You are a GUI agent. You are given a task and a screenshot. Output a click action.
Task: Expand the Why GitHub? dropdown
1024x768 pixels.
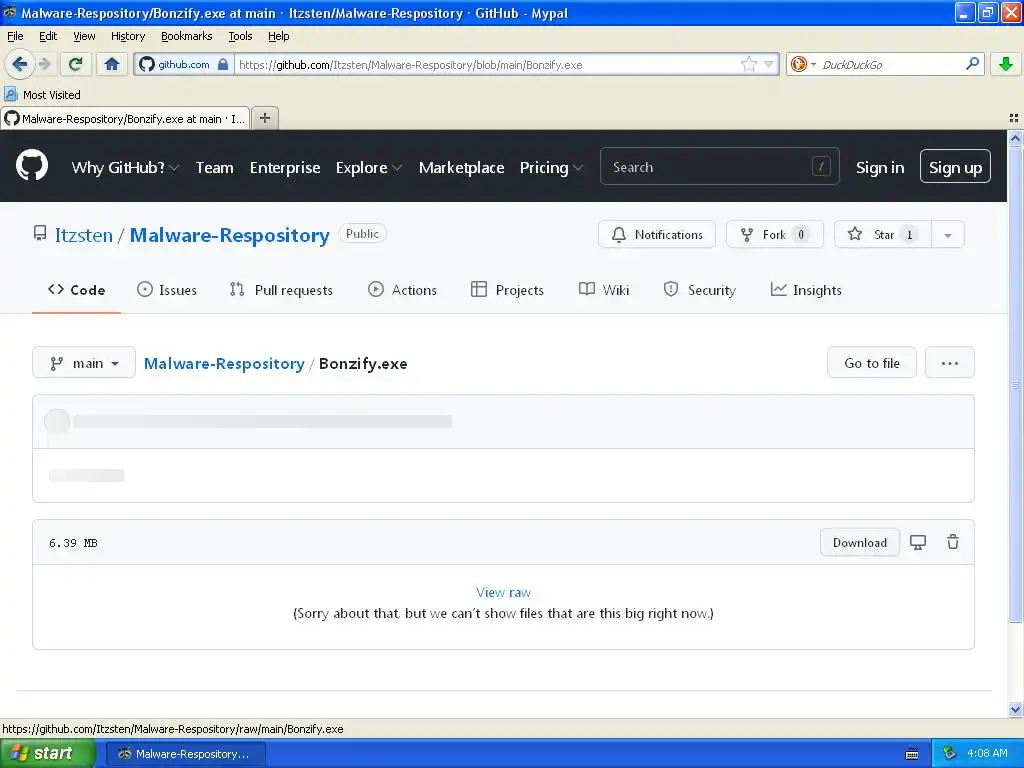(x=125, y=168)
